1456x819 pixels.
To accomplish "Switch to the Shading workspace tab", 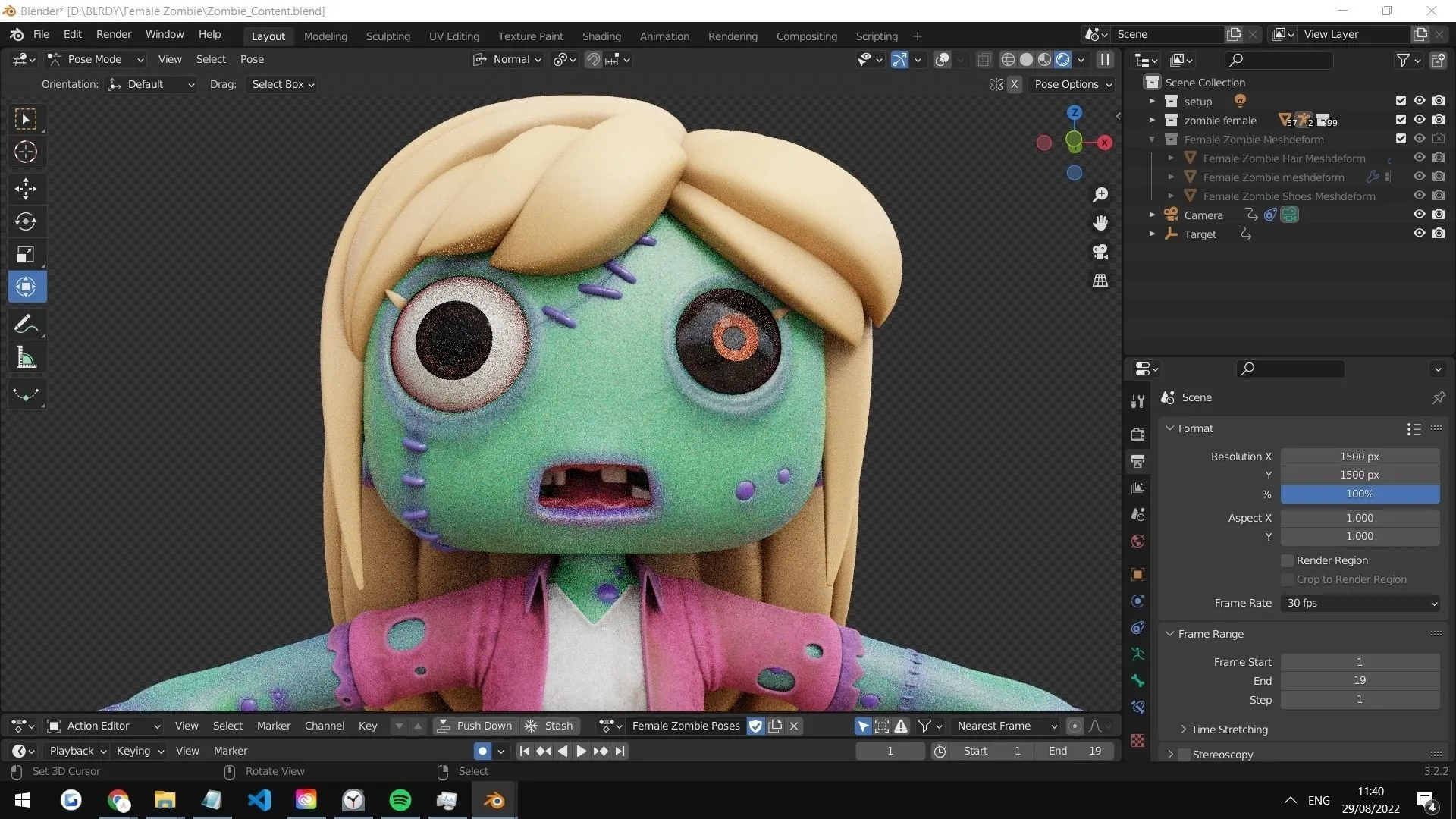I will [x=601, y=36].
